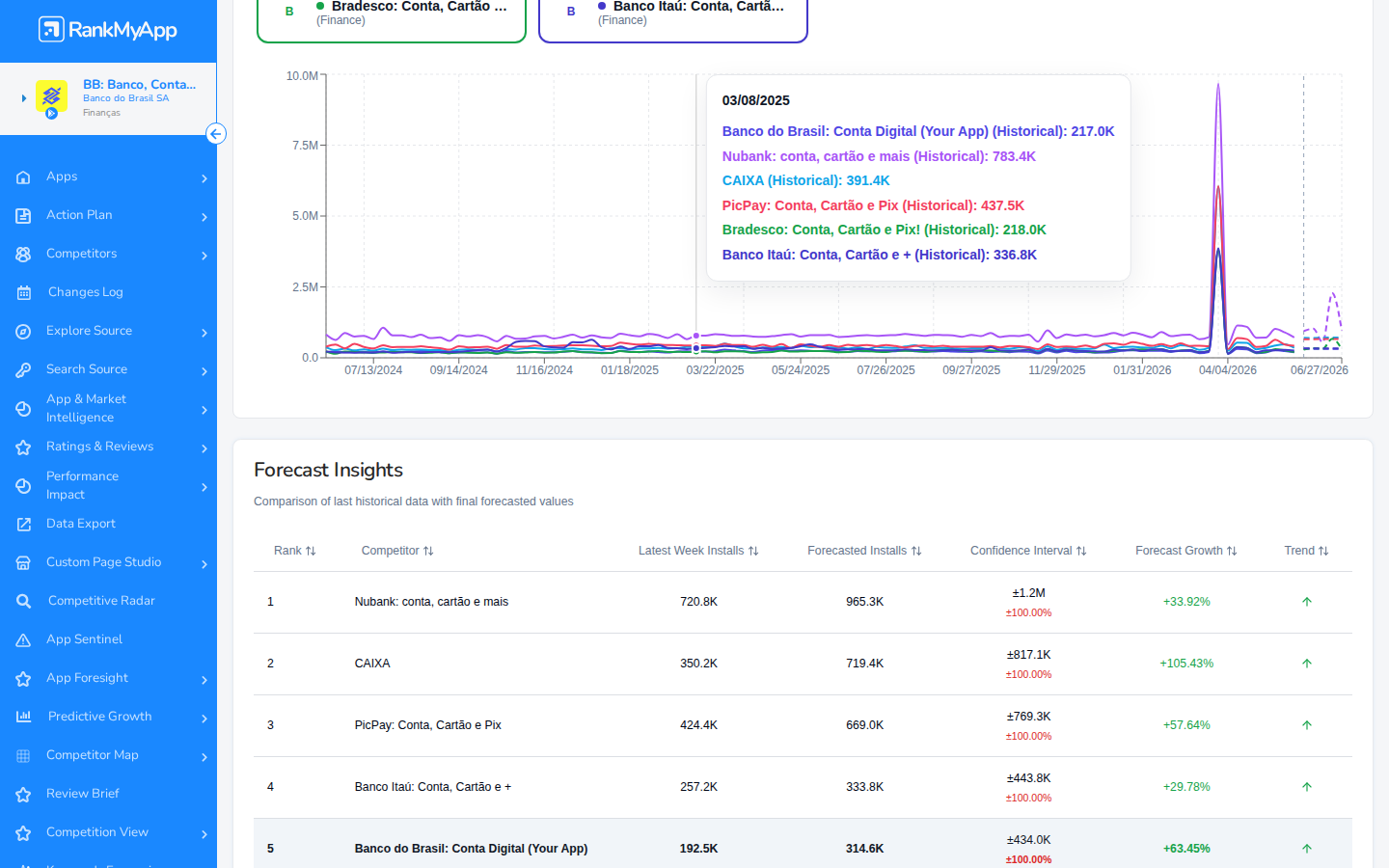Sort by Confidence Interval
This screenshot has width=1389, height=868.
(x=1028, y=551)
